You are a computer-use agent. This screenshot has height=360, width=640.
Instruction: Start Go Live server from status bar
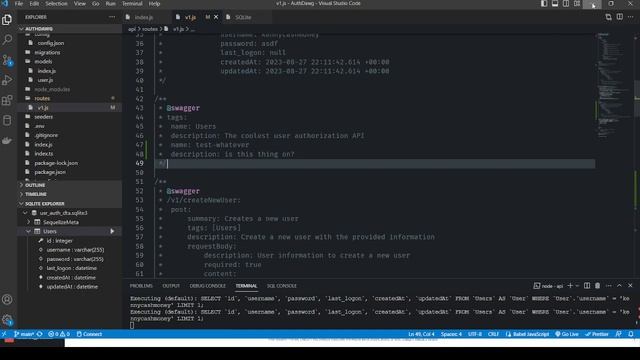pos(567,334)
